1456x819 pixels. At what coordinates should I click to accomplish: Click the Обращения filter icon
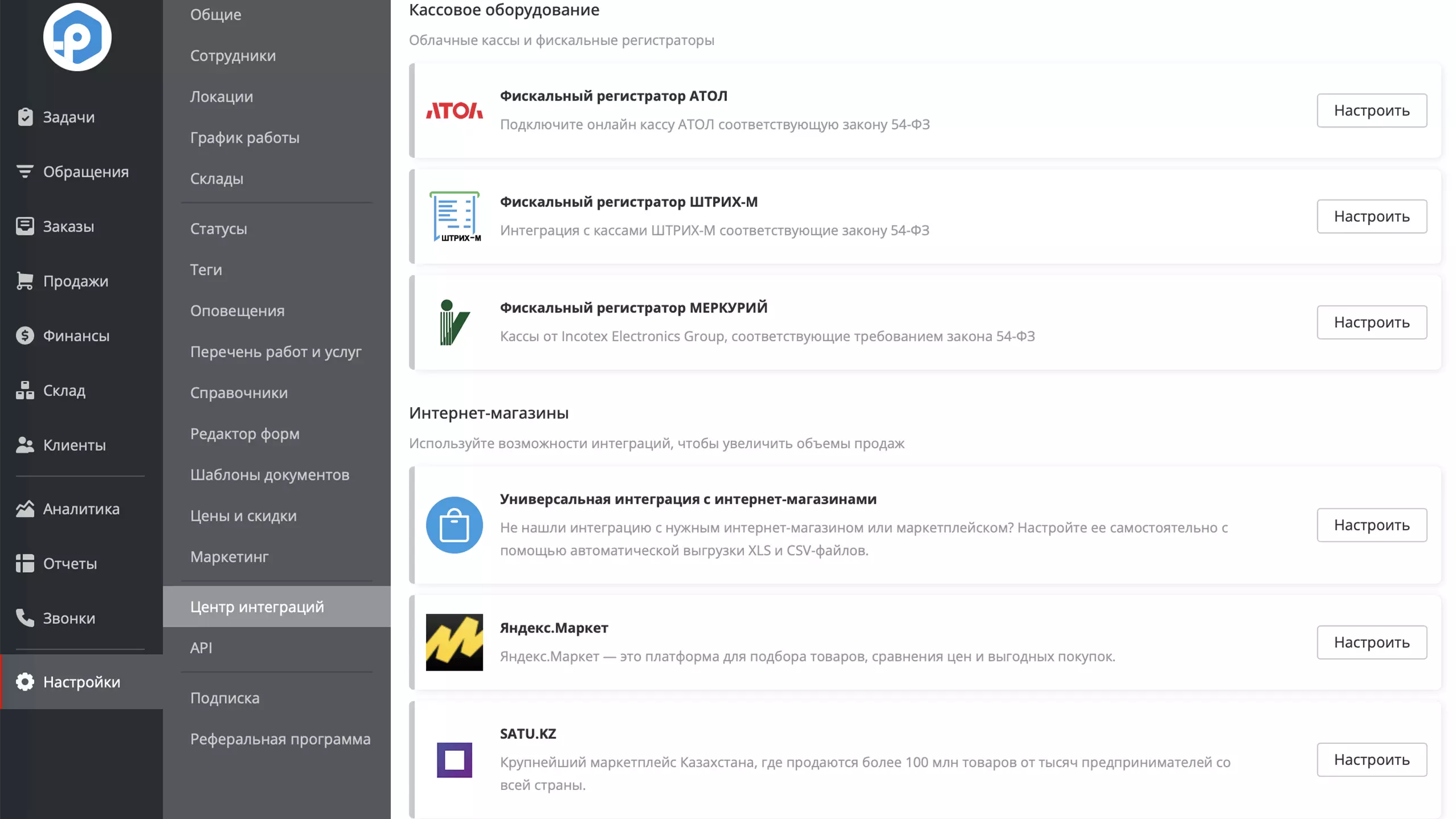click(25, 171)
